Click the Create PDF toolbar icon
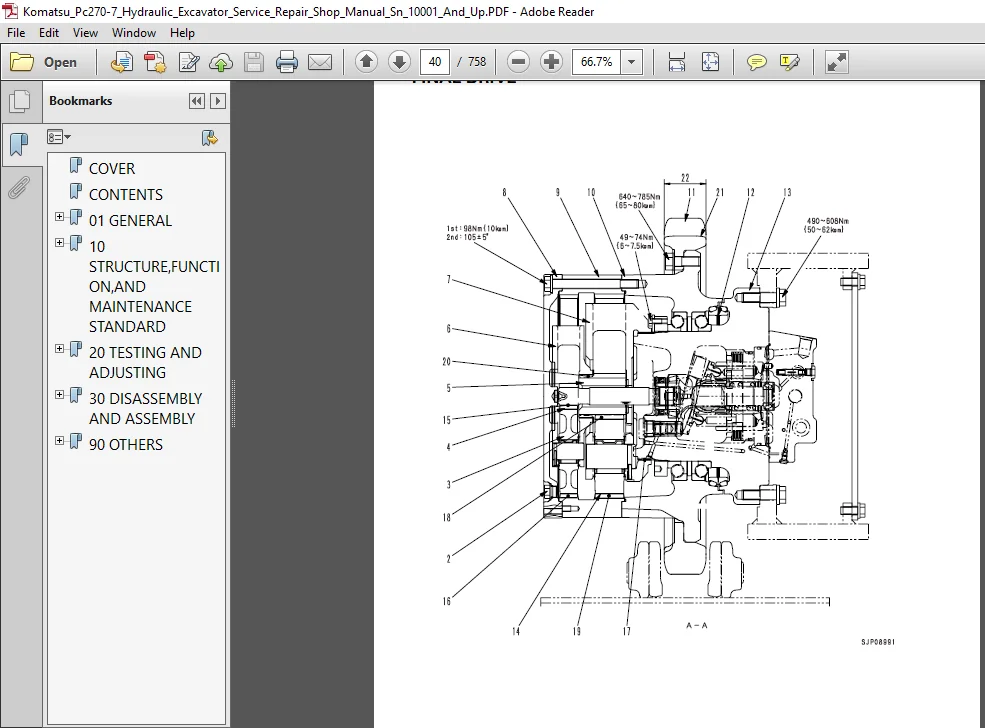The image size is (985, 728). (155, 62)
